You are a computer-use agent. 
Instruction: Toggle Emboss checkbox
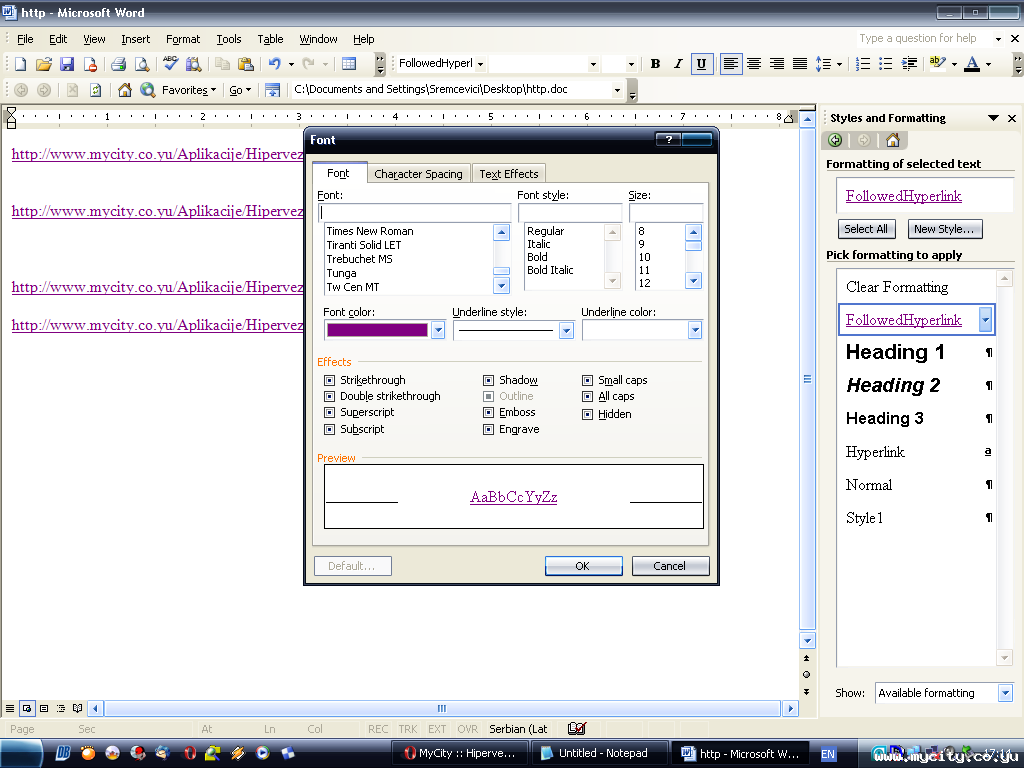[x=488, y=412]
